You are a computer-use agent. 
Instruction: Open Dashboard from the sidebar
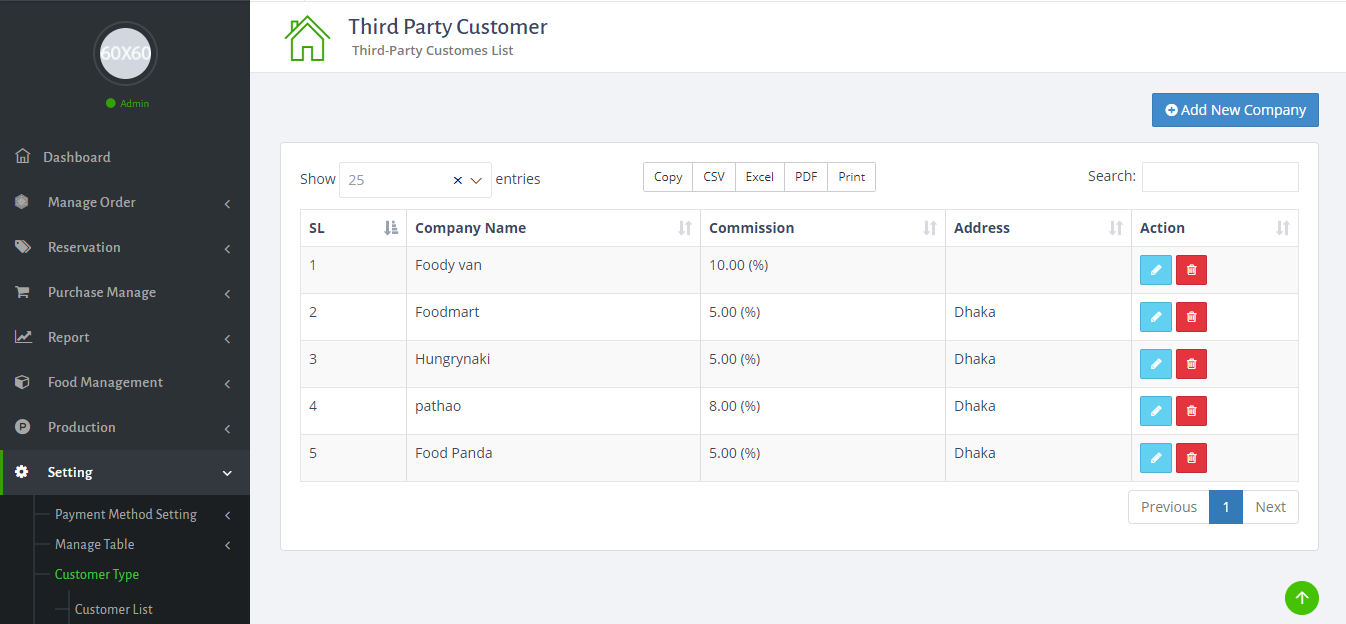tap(77, 157)
